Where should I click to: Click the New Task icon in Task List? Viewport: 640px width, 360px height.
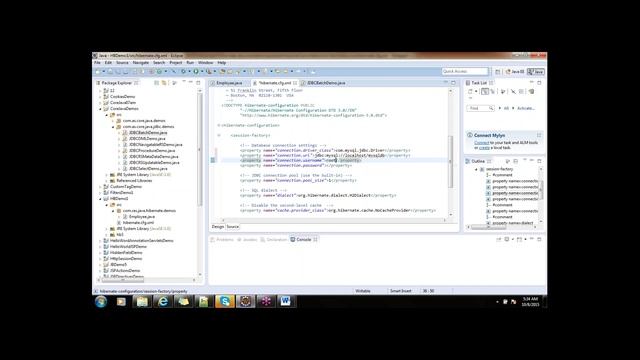(x=471, y=92)
